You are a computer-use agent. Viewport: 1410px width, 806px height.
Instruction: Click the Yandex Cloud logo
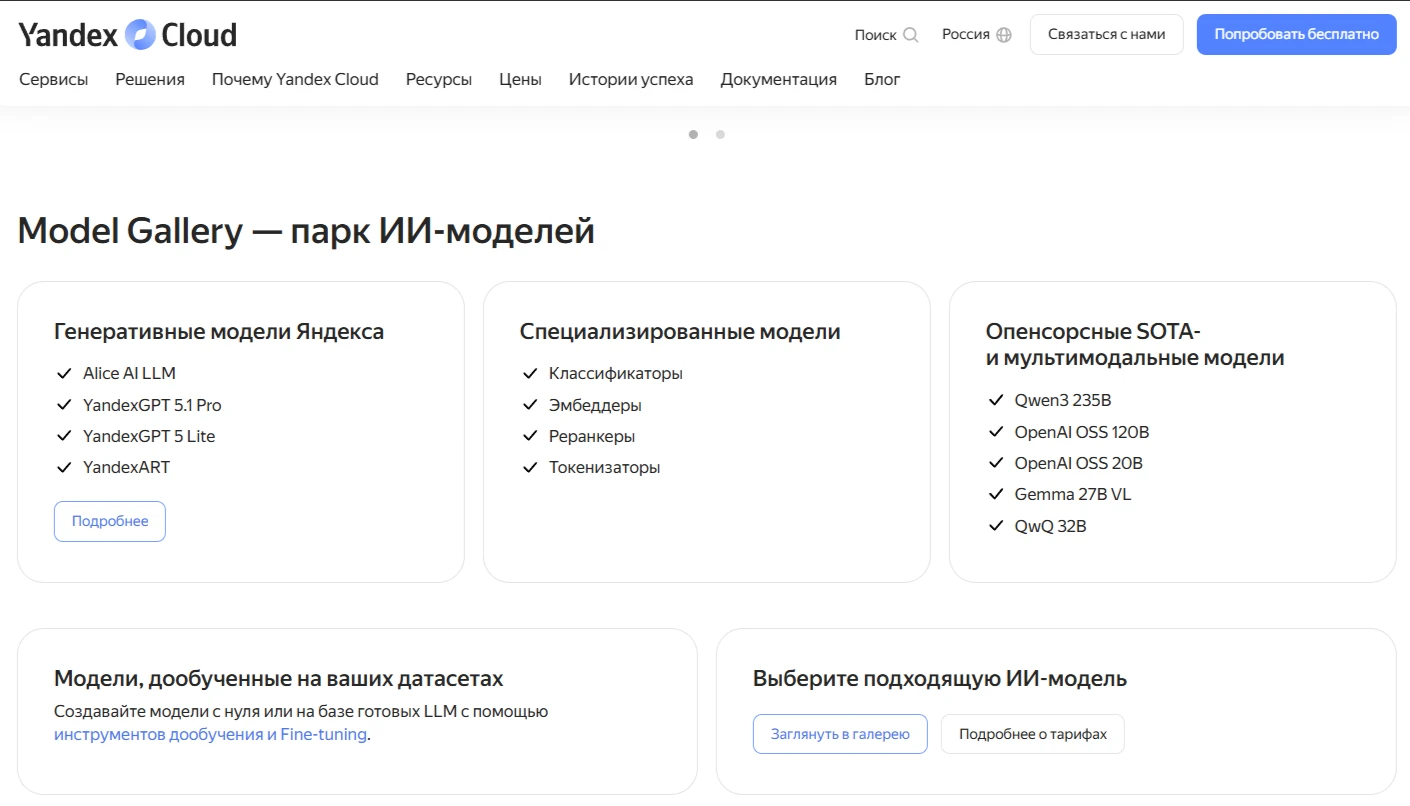(x=128, y=35)
